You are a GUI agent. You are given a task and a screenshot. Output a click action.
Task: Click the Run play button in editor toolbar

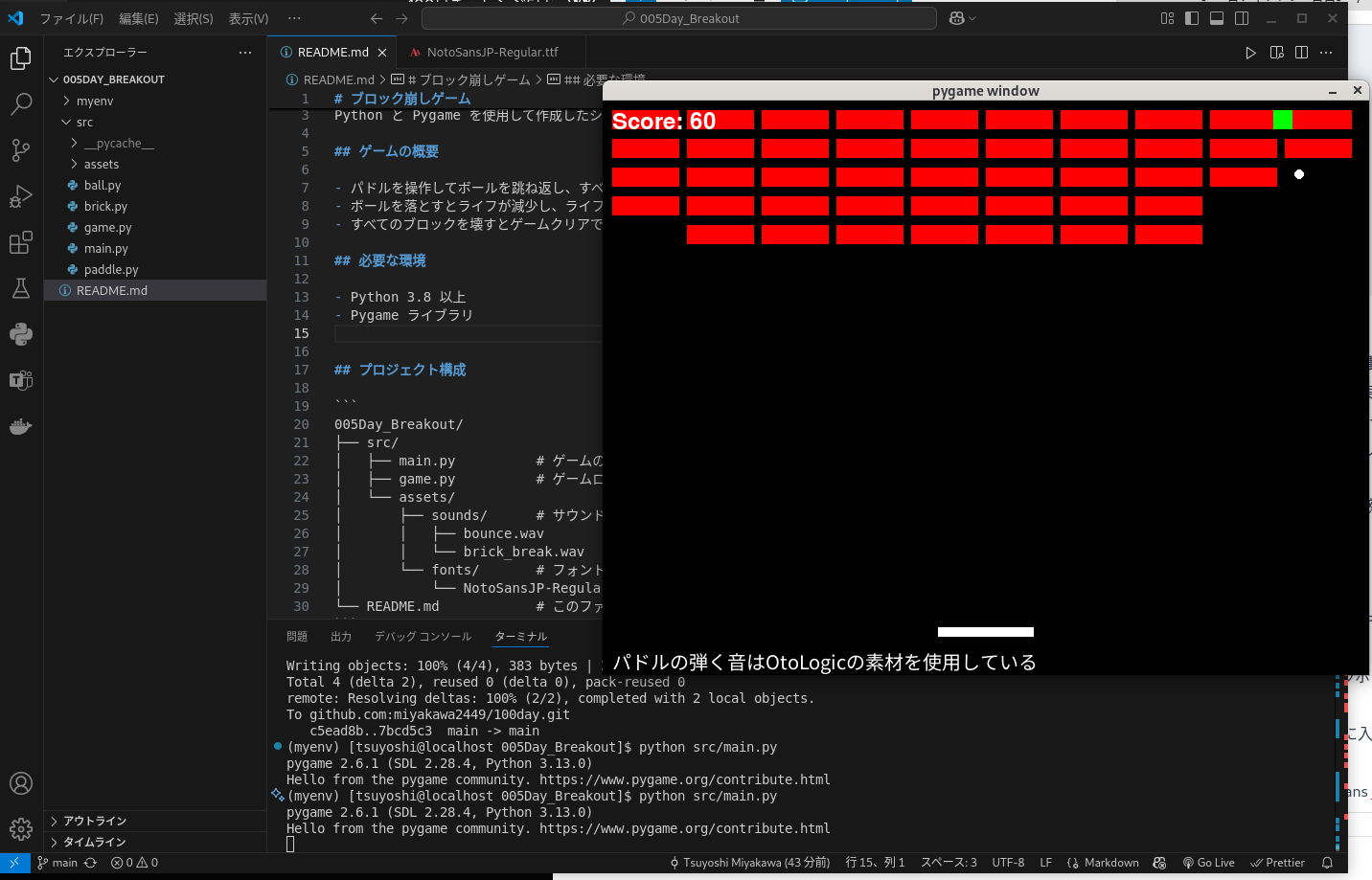[1250, 53]
